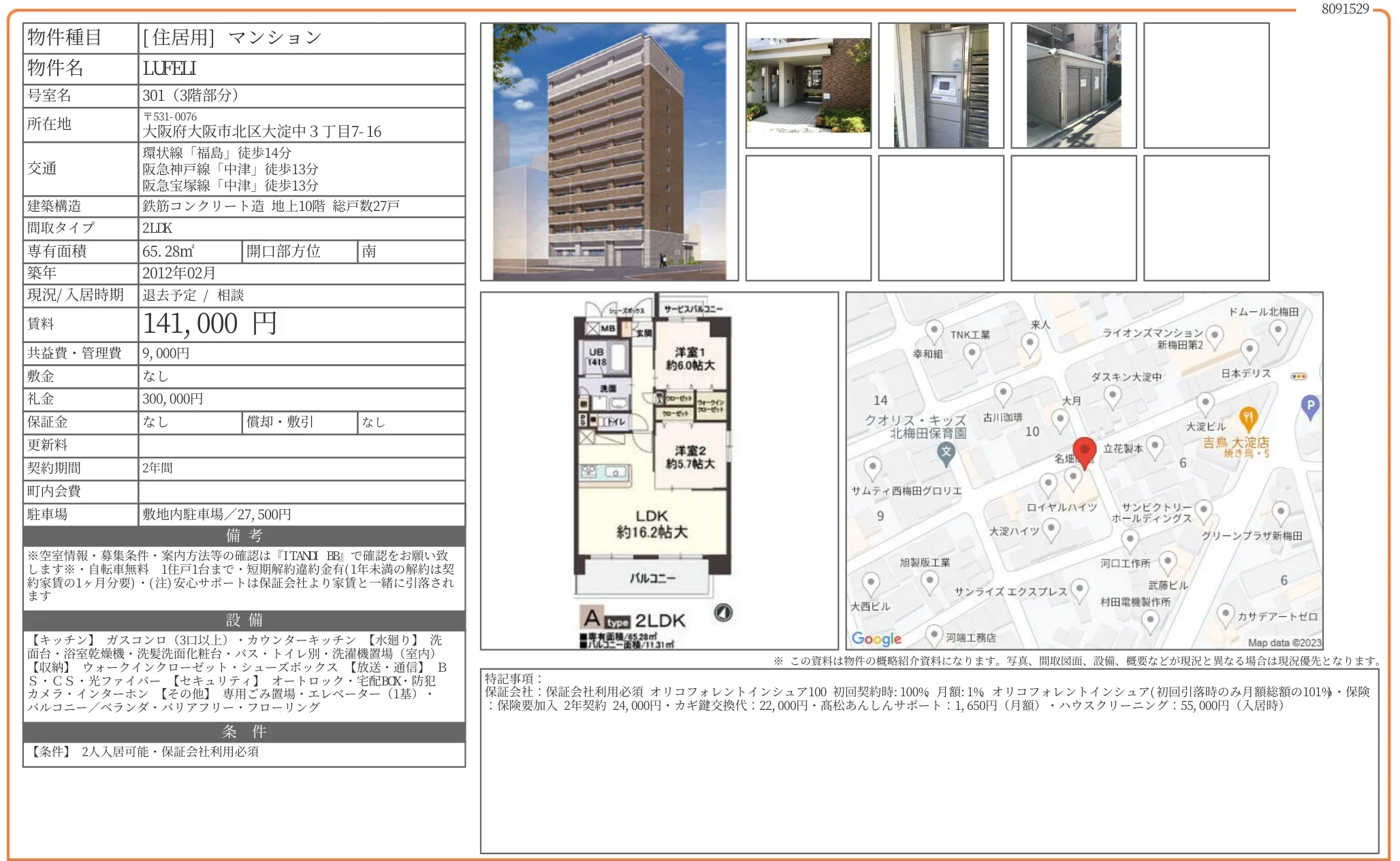Click the 備考 section header
Screen dimensions: 1400x861
244,536
